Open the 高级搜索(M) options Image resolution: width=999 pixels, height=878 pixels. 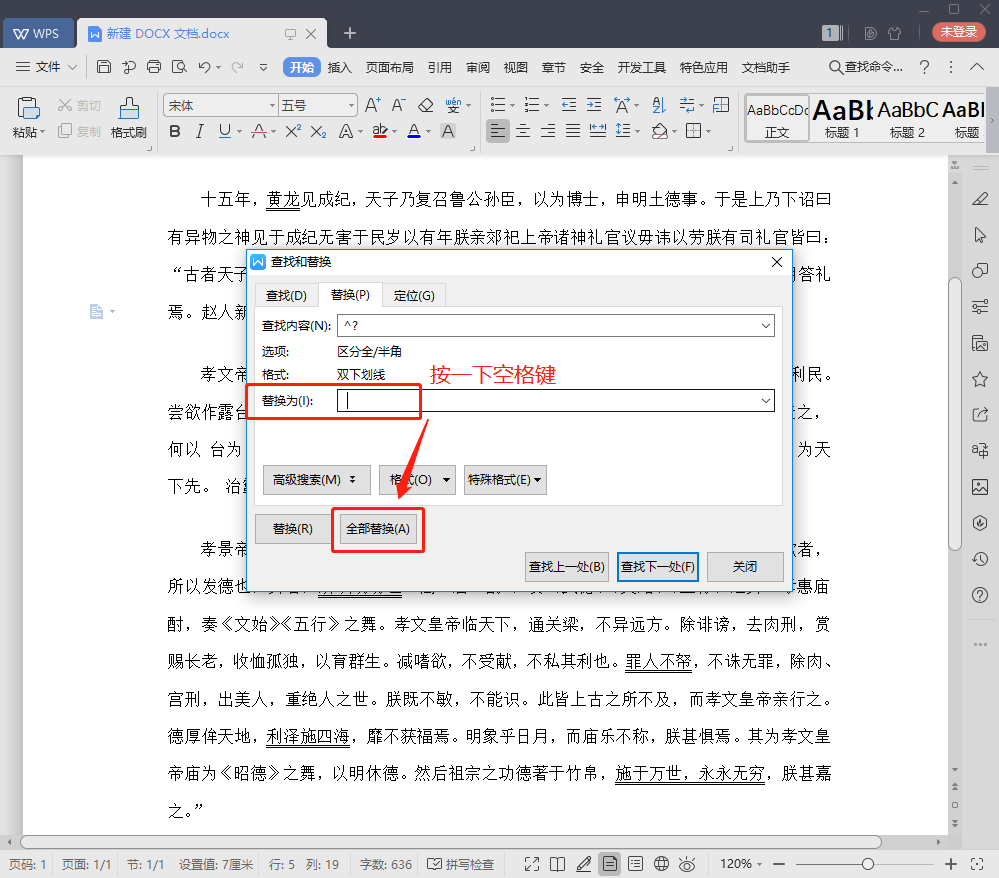[x=316, y=479]
